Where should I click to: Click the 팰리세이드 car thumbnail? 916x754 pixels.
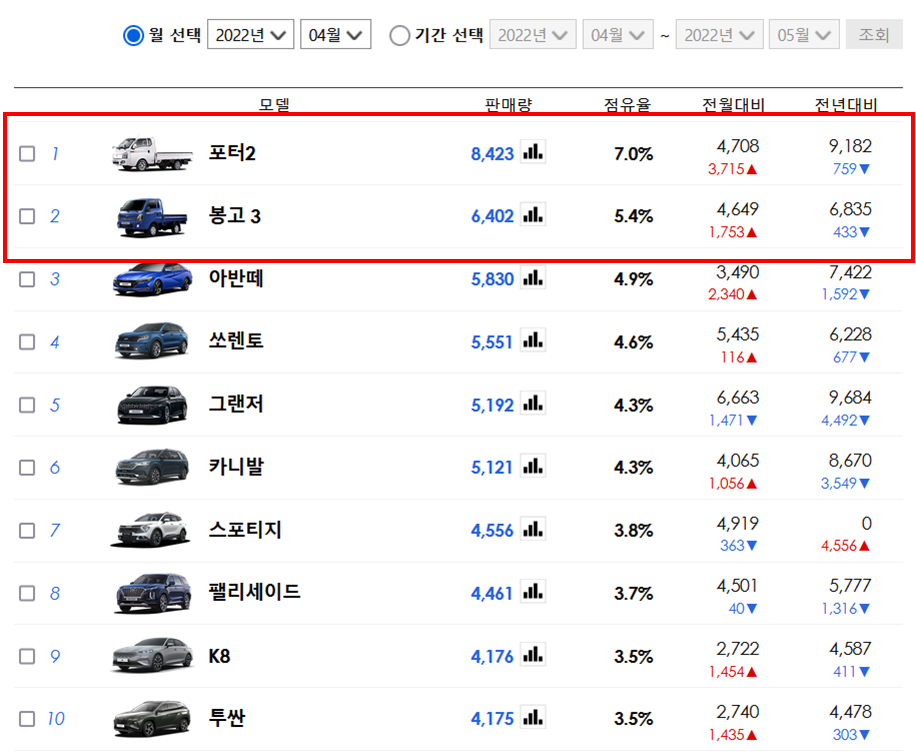[x=152, y=593]
